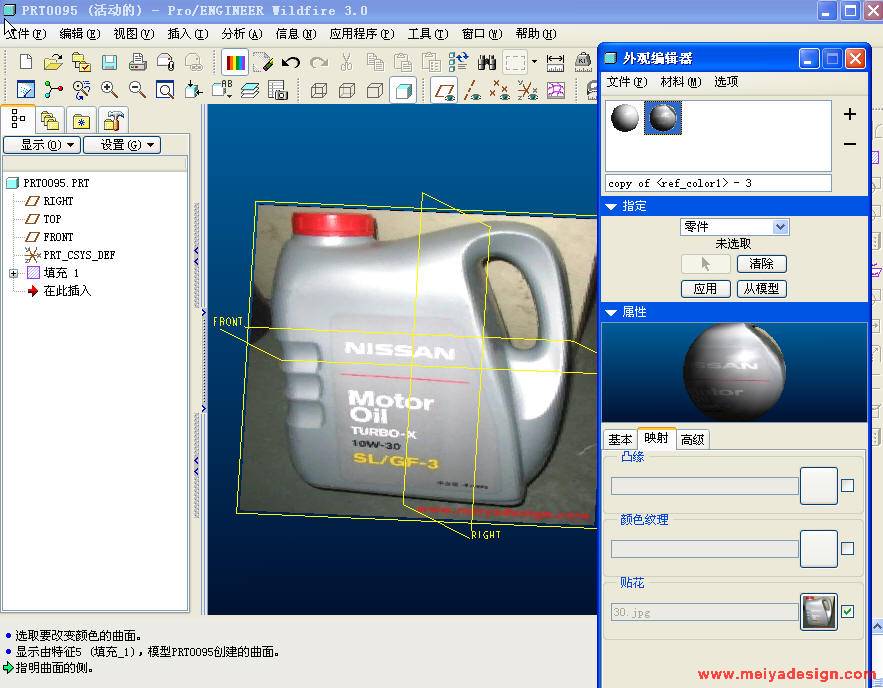Click the Undo arrow in toolbar
The width and height of the screenshot is (883, 688).
pos(291,62)
